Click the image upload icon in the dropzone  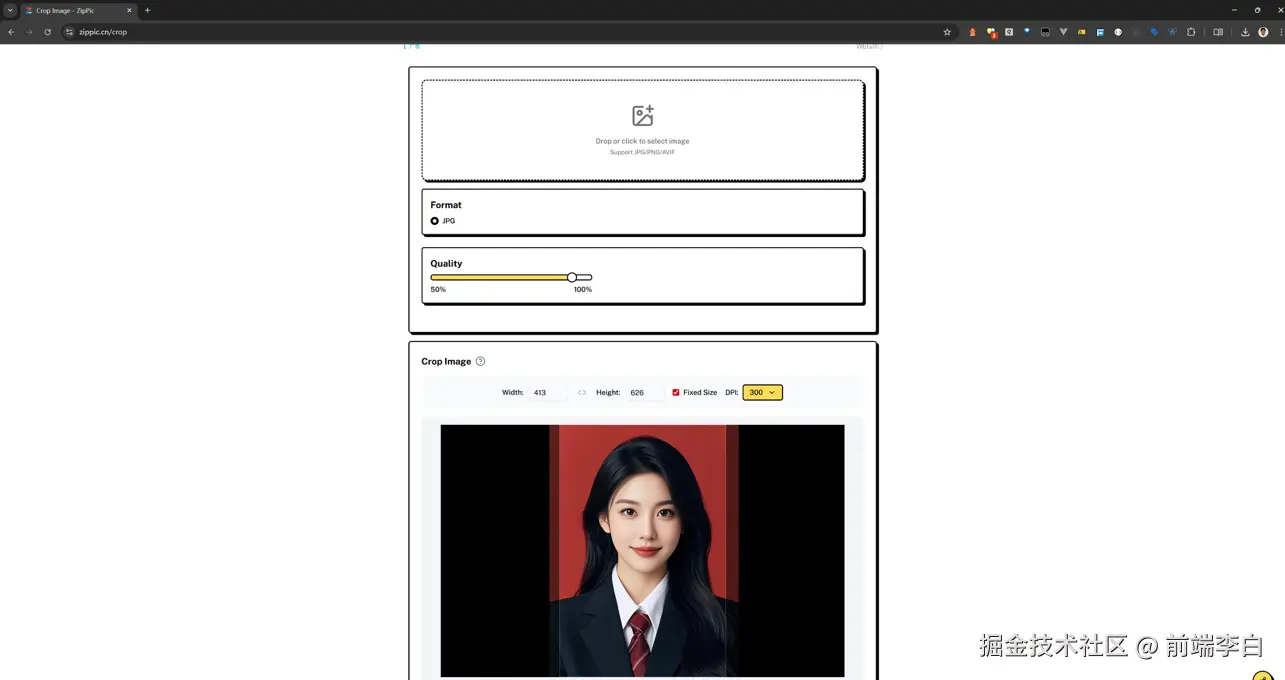641,115
